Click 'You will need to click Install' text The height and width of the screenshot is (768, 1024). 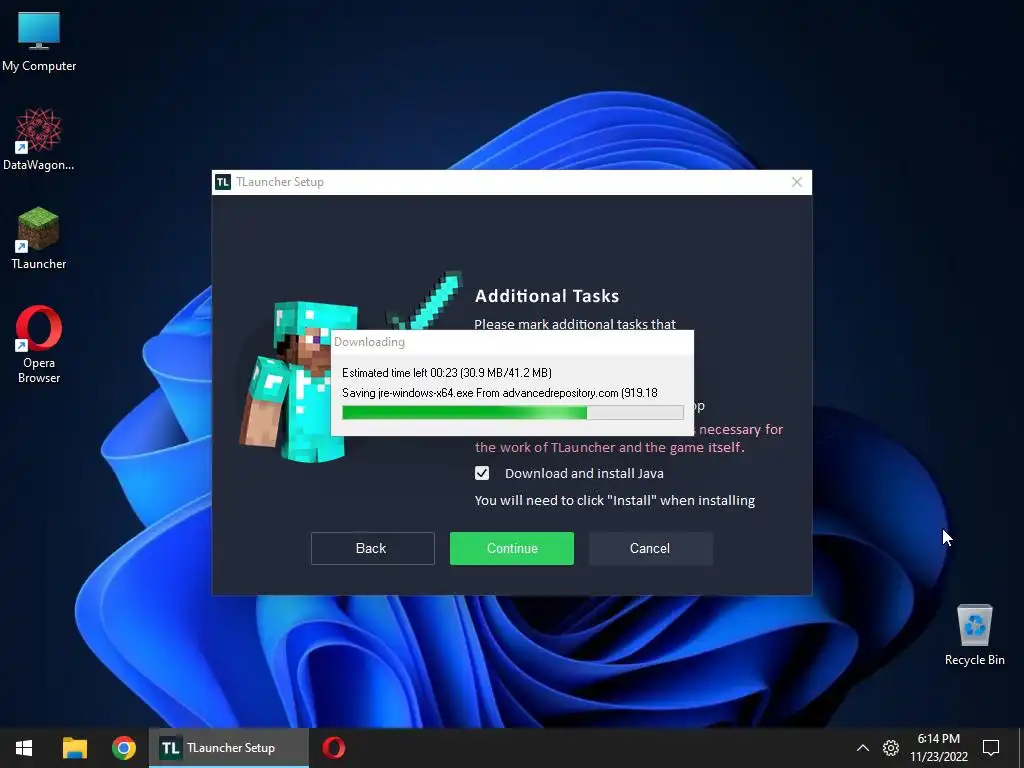pyautogui.click(x=615, y=500)
